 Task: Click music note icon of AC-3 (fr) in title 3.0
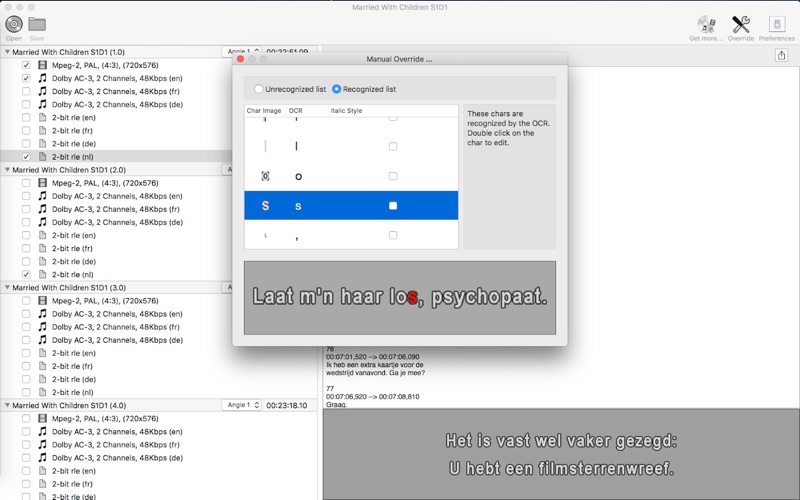[x=43, y=327]
